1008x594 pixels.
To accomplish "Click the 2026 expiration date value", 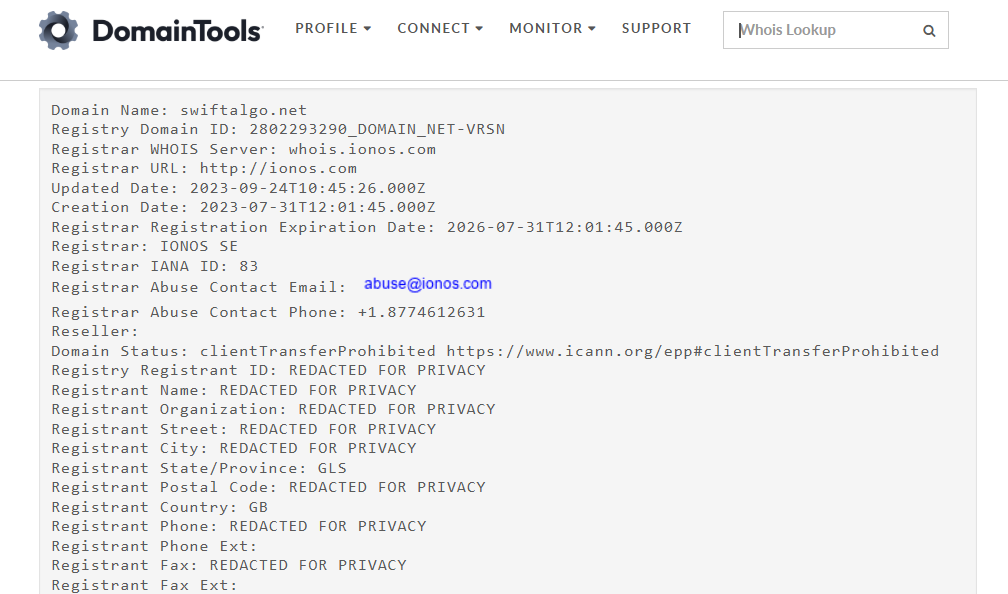I will (x=564, y=227).
